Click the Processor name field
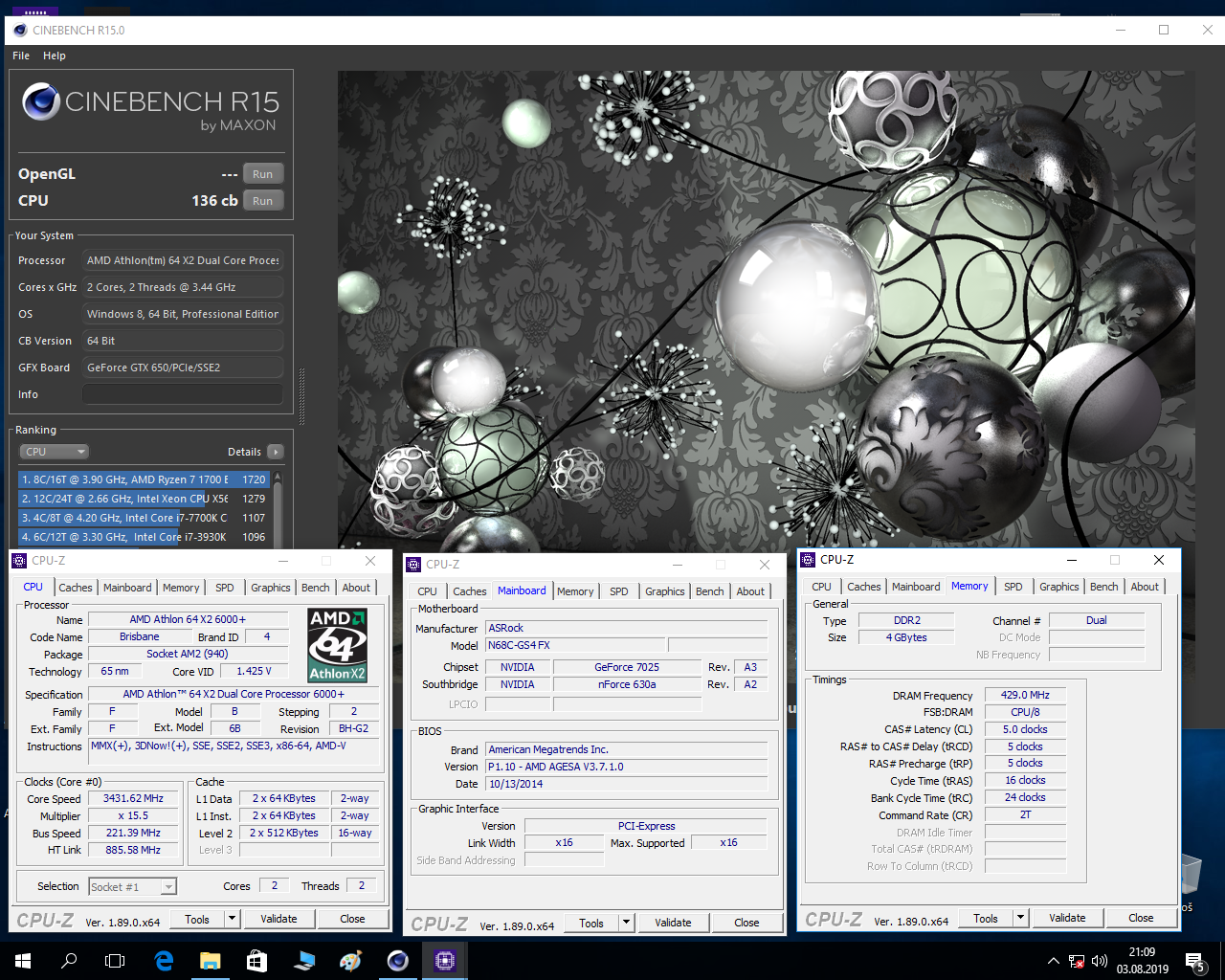The image size is (1225, 980). tap(182, 260)
